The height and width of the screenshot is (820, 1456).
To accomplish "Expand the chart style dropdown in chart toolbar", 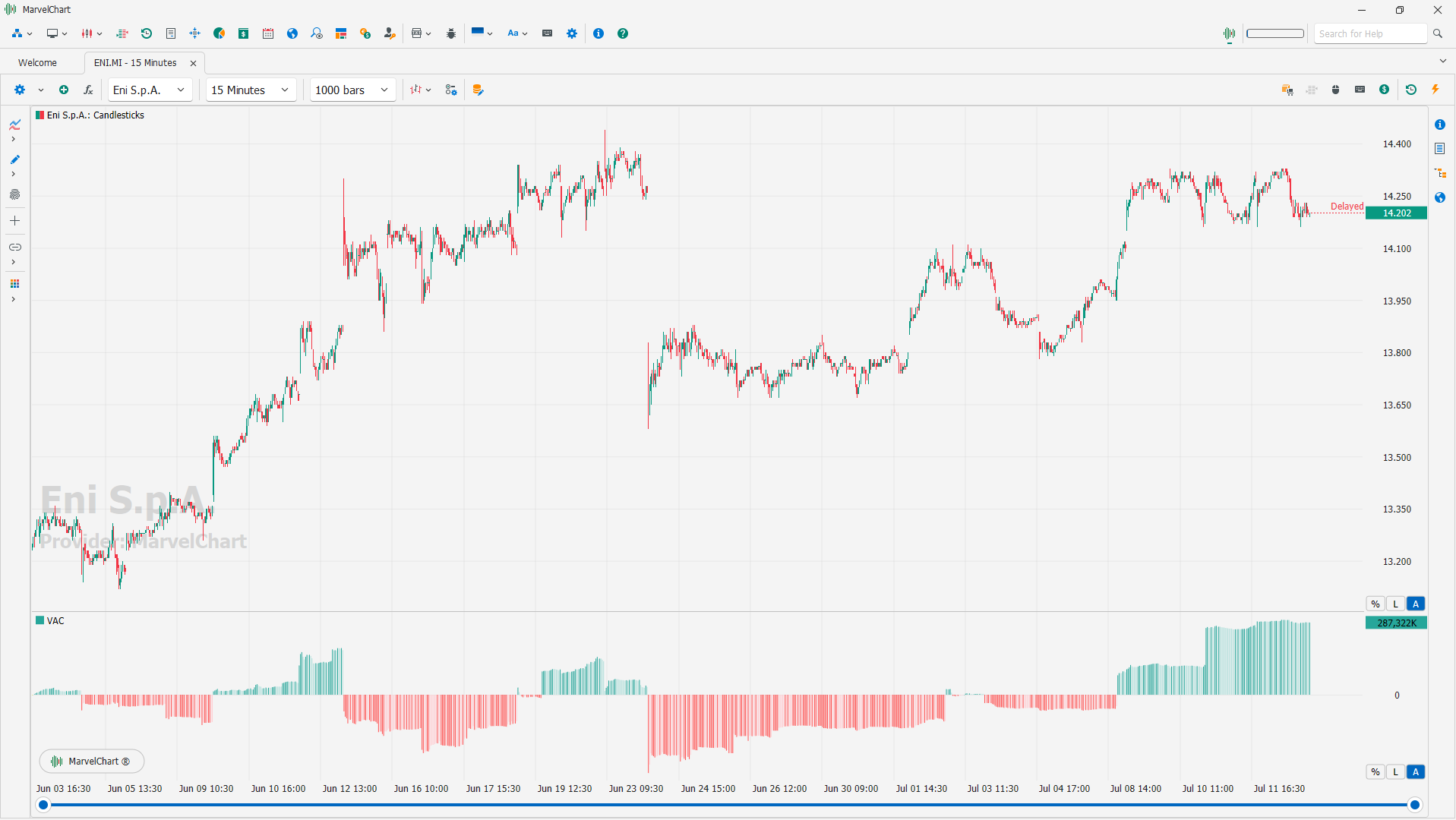I will coord(428,90).
